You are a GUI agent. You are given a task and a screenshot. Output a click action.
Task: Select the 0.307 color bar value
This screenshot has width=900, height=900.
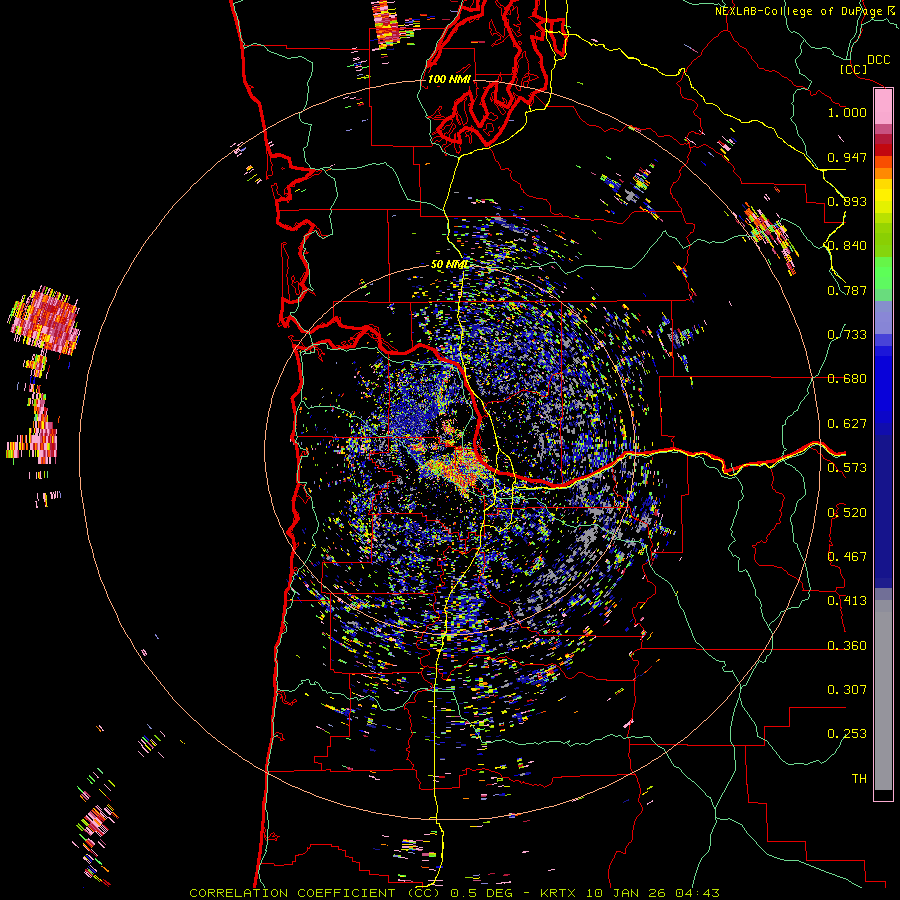point(847,690)
